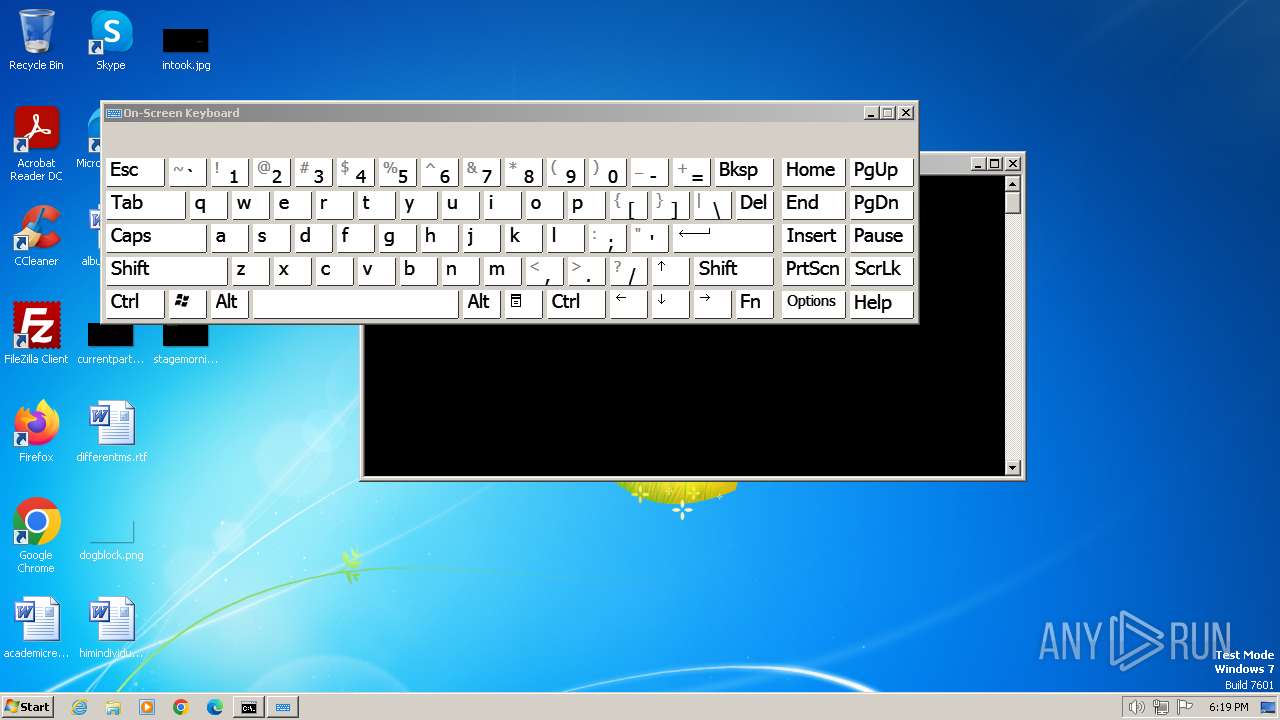The width and height of the screenshot is (1280, 720).
Task: Toggle the Caps lock key
Action: tap(156, 237)
